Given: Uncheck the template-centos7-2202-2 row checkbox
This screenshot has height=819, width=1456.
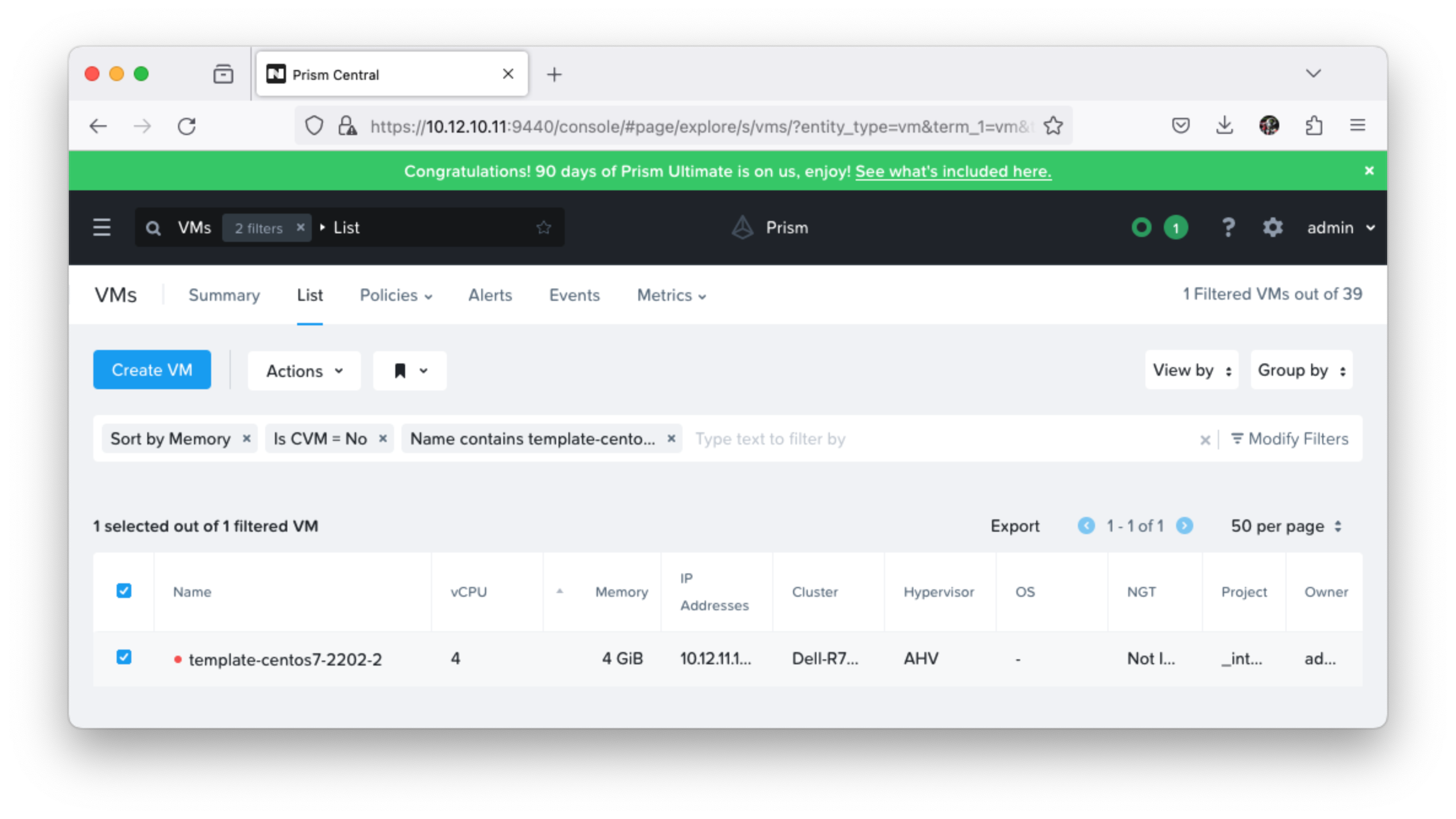Looking at the screenshot, I should coord(124,658).
